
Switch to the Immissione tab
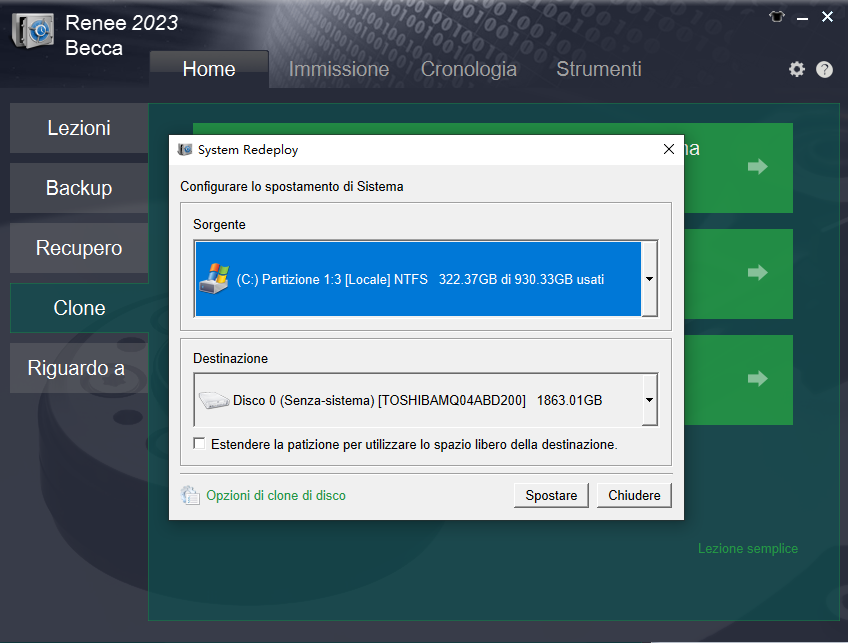click(339, 69)
